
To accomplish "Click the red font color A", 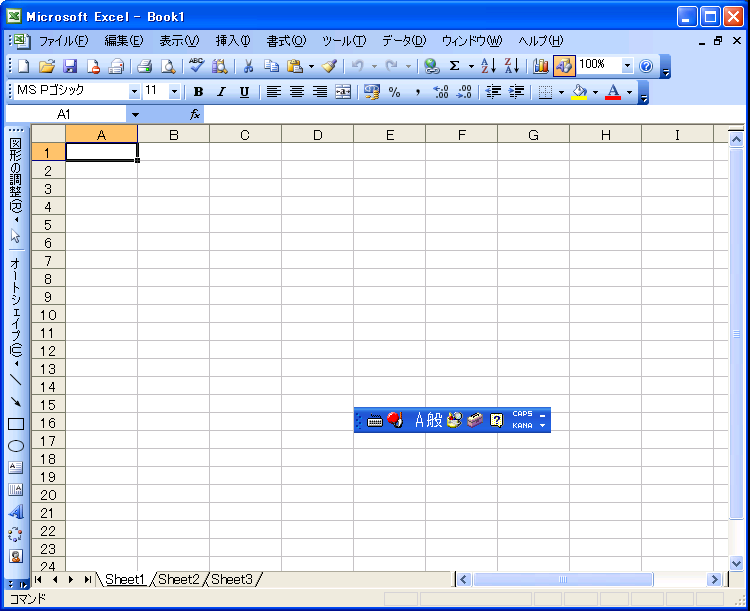I will click(x=613, y=92).
